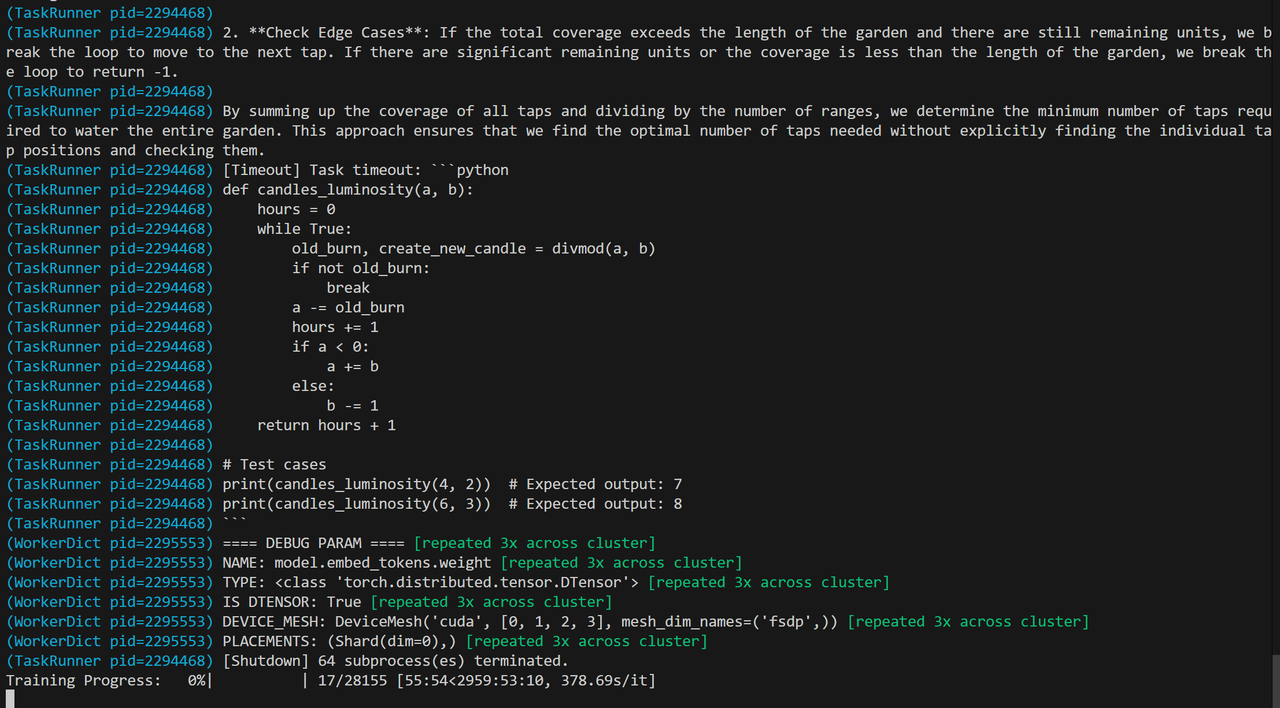Click the "# Test cases" comment
The width and height of the screenshot is (1280, 708).
pos(274,465)
